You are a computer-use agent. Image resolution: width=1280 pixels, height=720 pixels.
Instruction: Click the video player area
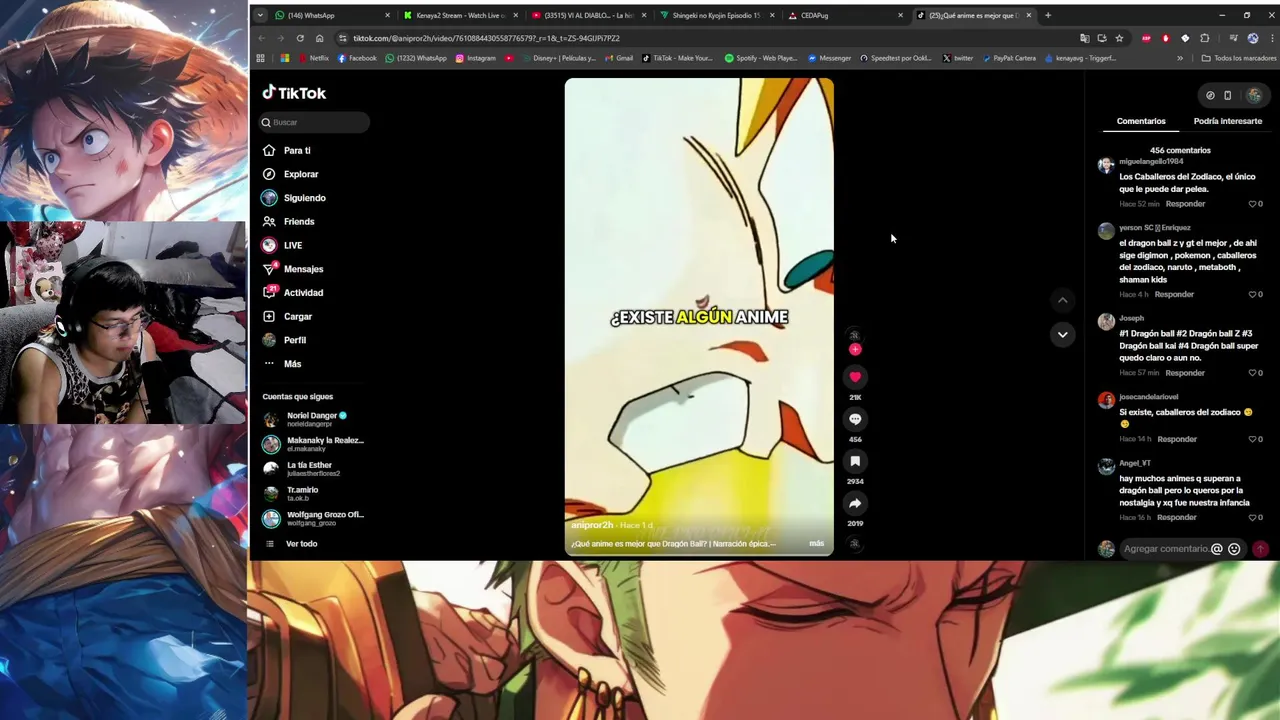coord(699,316)
